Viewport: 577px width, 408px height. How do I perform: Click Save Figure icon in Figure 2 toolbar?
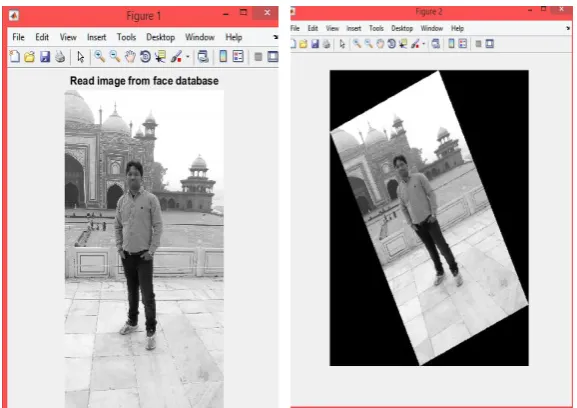pos(315,44)
